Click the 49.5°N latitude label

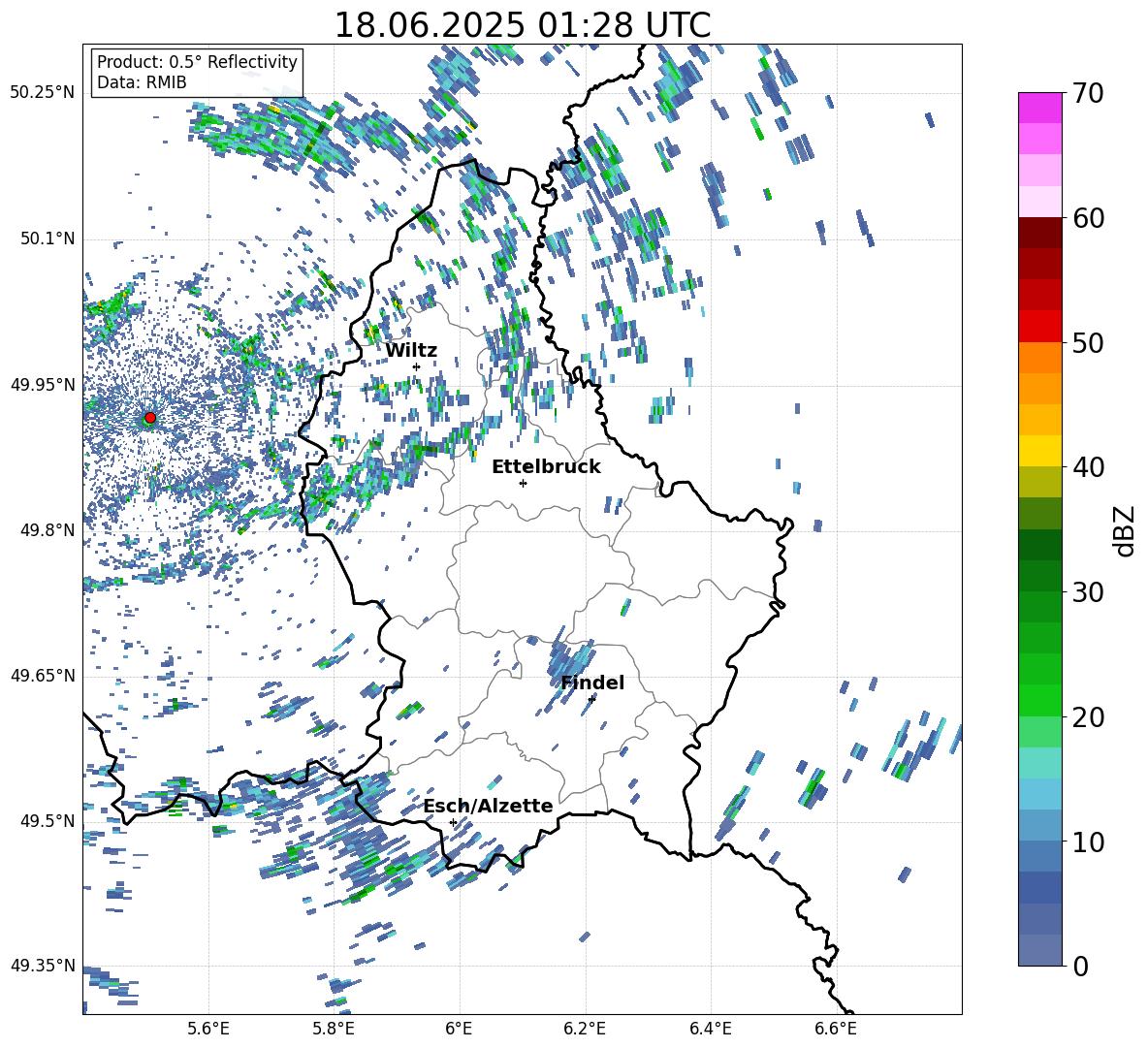47,820
